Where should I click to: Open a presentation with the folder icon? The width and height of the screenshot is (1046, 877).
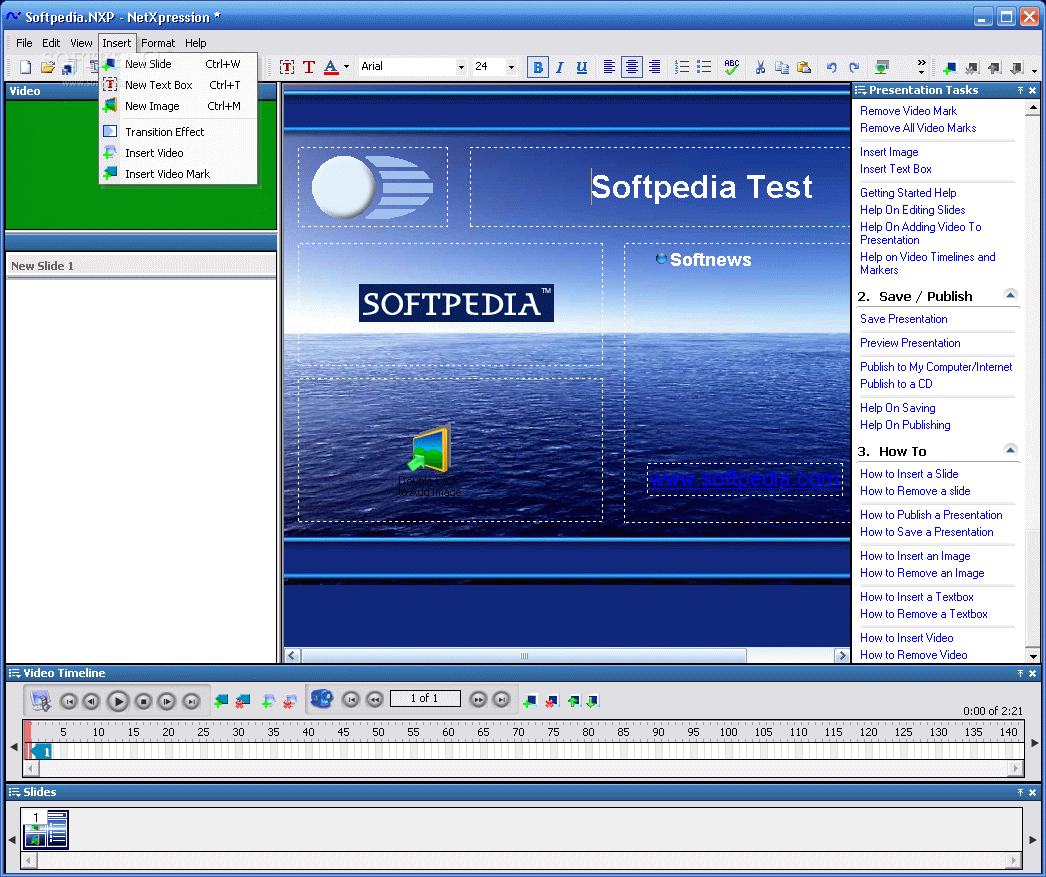[47, 67]
